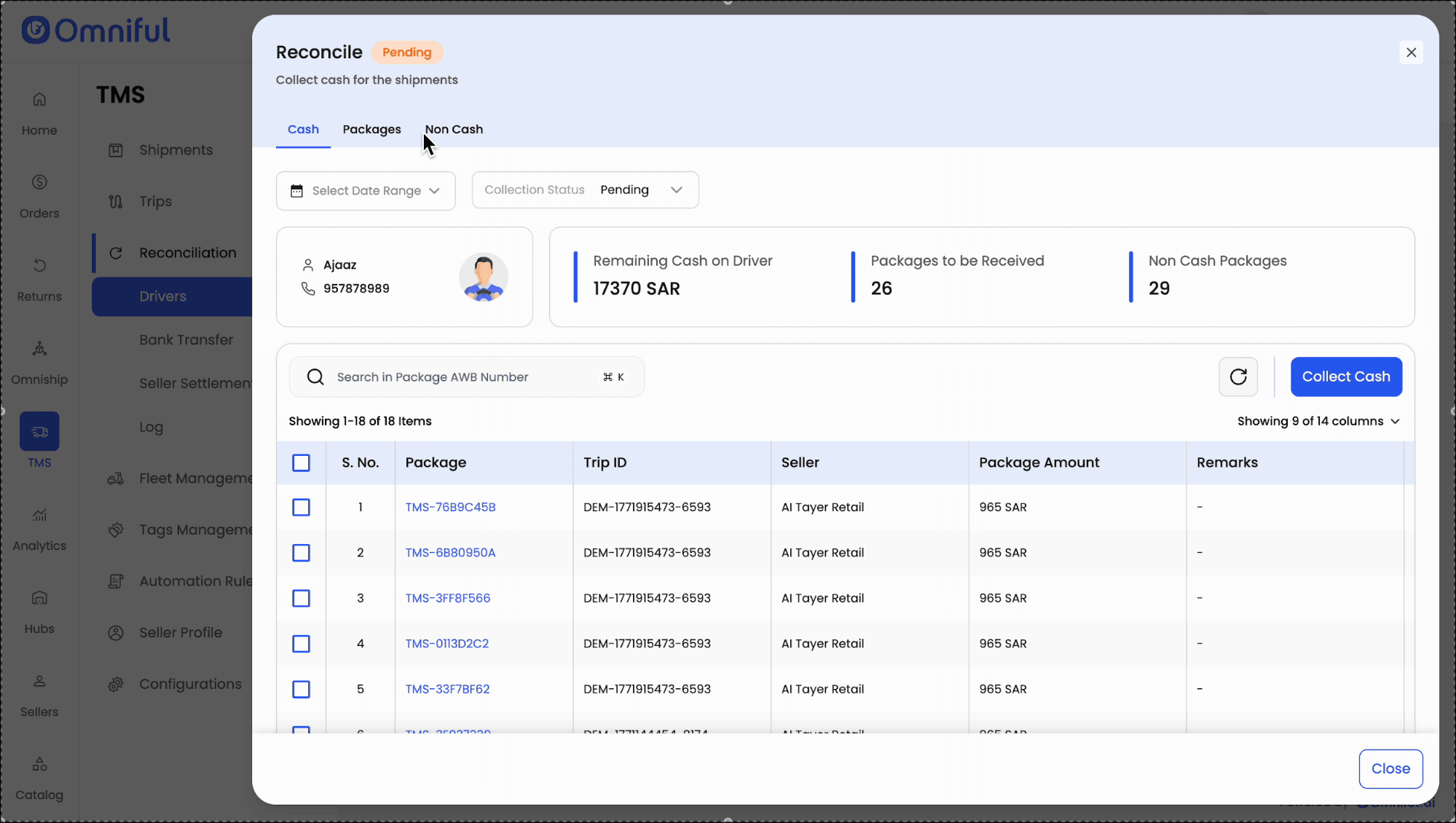Image resolution: width=1456 pixels, height=823 pixels.
Task: Open the Returns sidebar icon
Action: click(39, 265)
